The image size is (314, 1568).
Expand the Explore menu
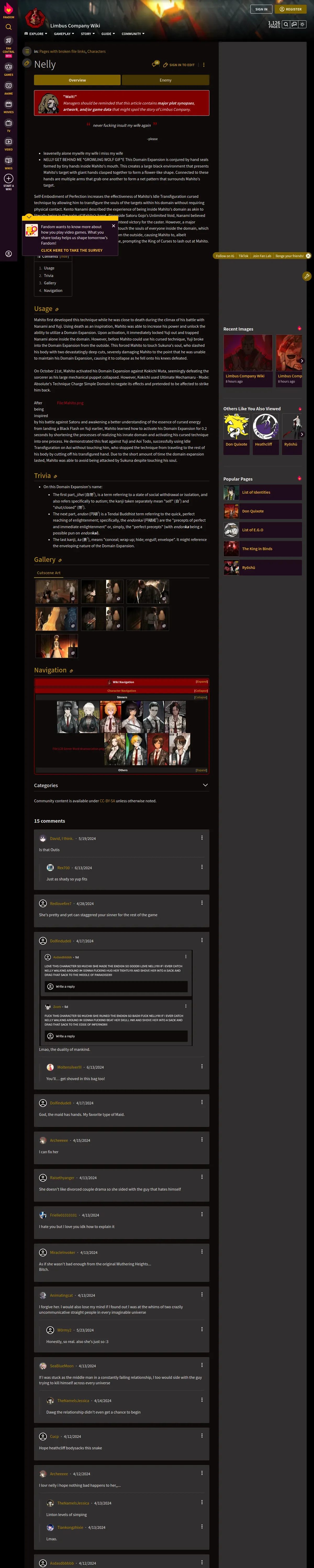(35, 34)
